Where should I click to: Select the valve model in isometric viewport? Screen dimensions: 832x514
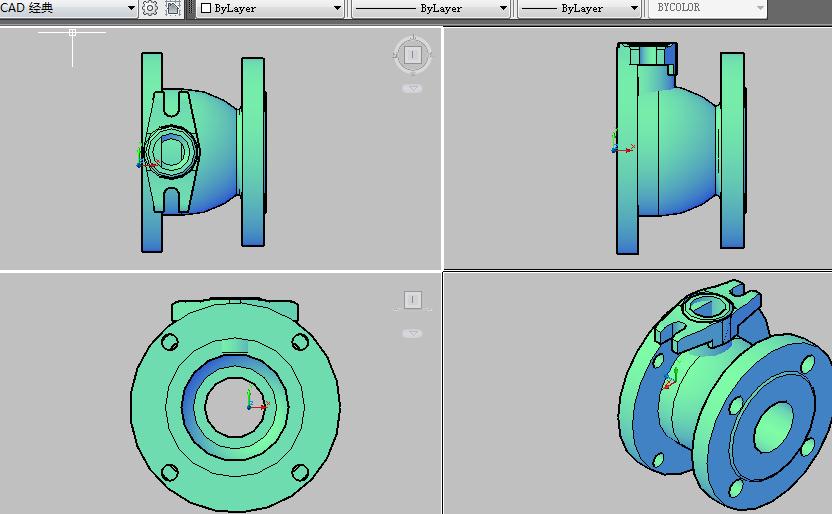coord(726,395)
